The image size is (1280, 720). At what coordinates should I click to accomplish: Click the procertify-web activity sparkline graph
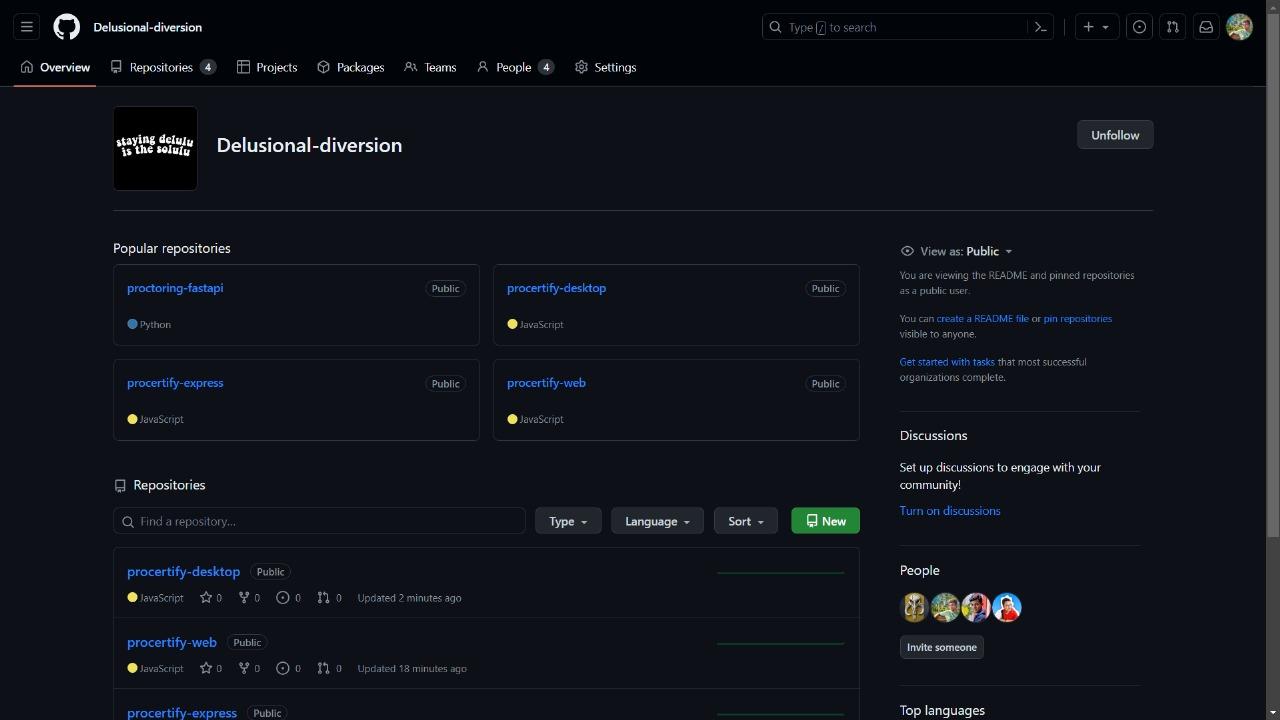[781, 644]
